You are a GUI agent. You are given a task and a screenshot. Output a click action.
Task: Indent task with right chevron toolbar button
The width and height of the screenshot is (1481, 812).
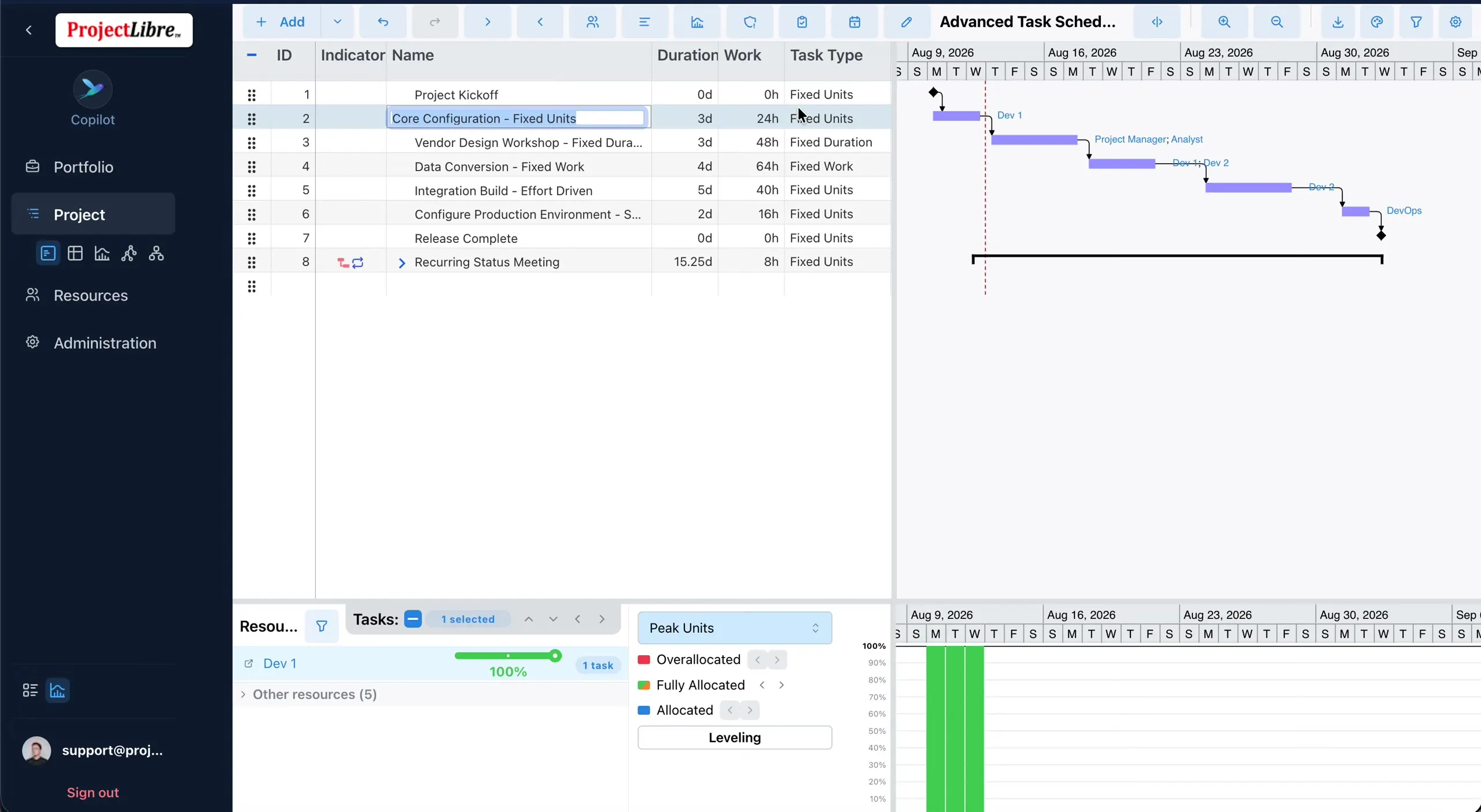[x=488, y=22]
